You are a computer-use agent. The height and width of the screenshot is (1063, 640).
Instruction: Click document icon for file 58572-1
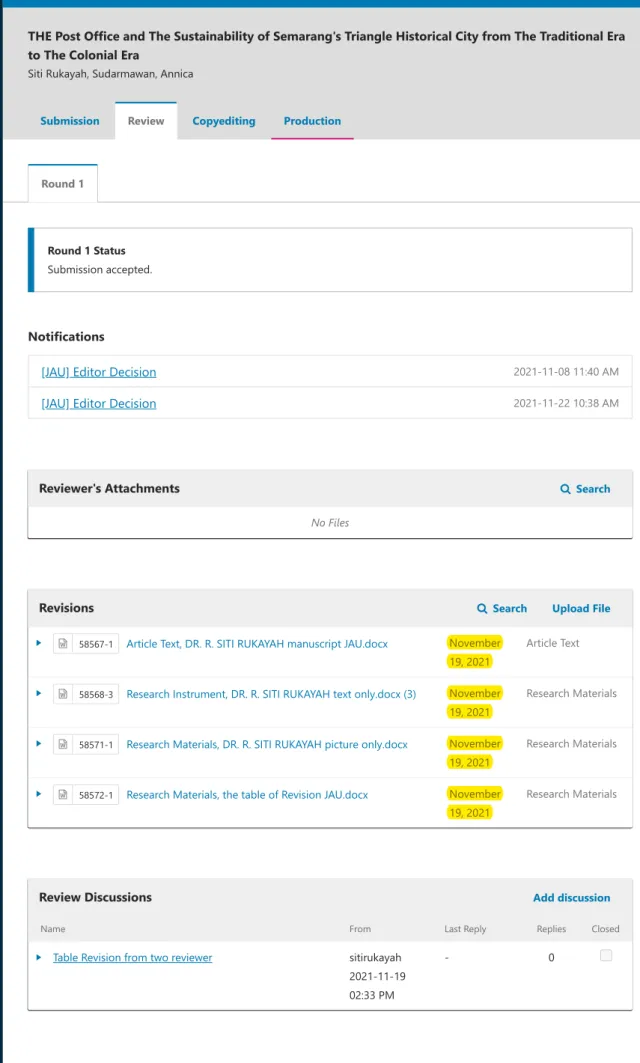63,794
